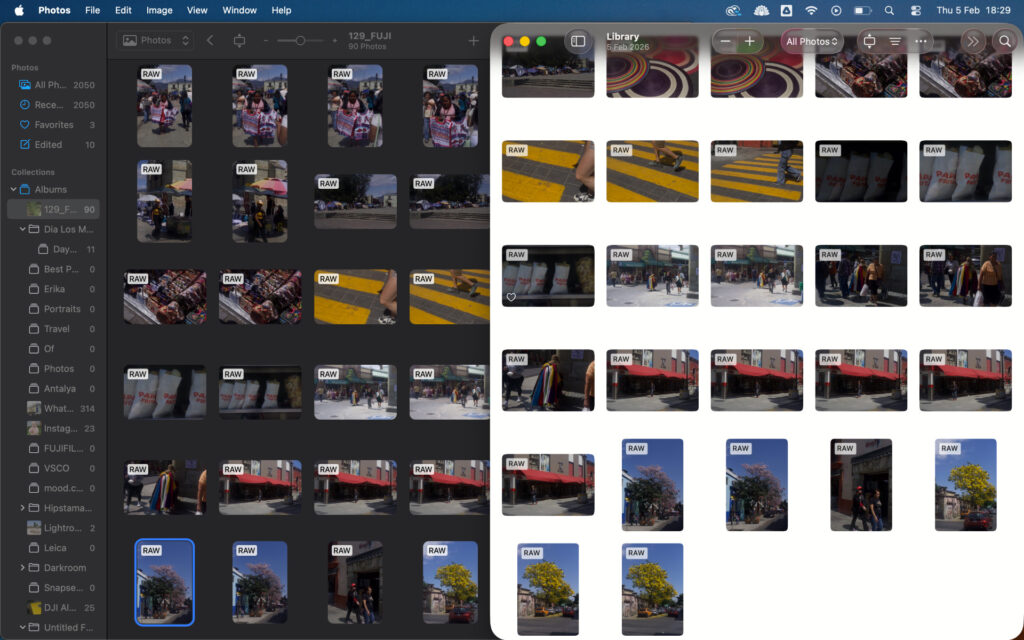Click the crop-frame icon in the Library toolbar
The width and height of the screenshot is (1024, 640).
tap(871, 41)
